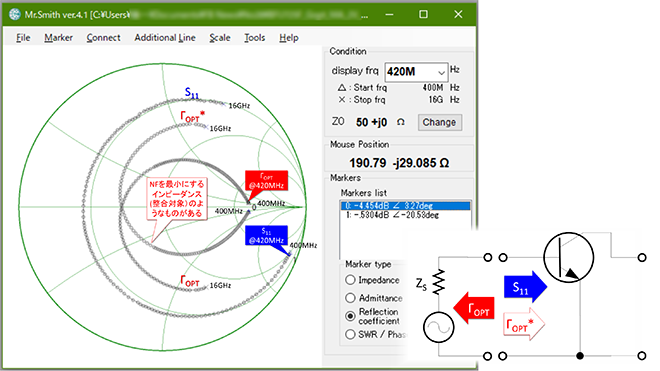Expand the display frq dropdown arrow
This screenshot has height=371, width=660.
pyautogui.click(x=441, y=72)
